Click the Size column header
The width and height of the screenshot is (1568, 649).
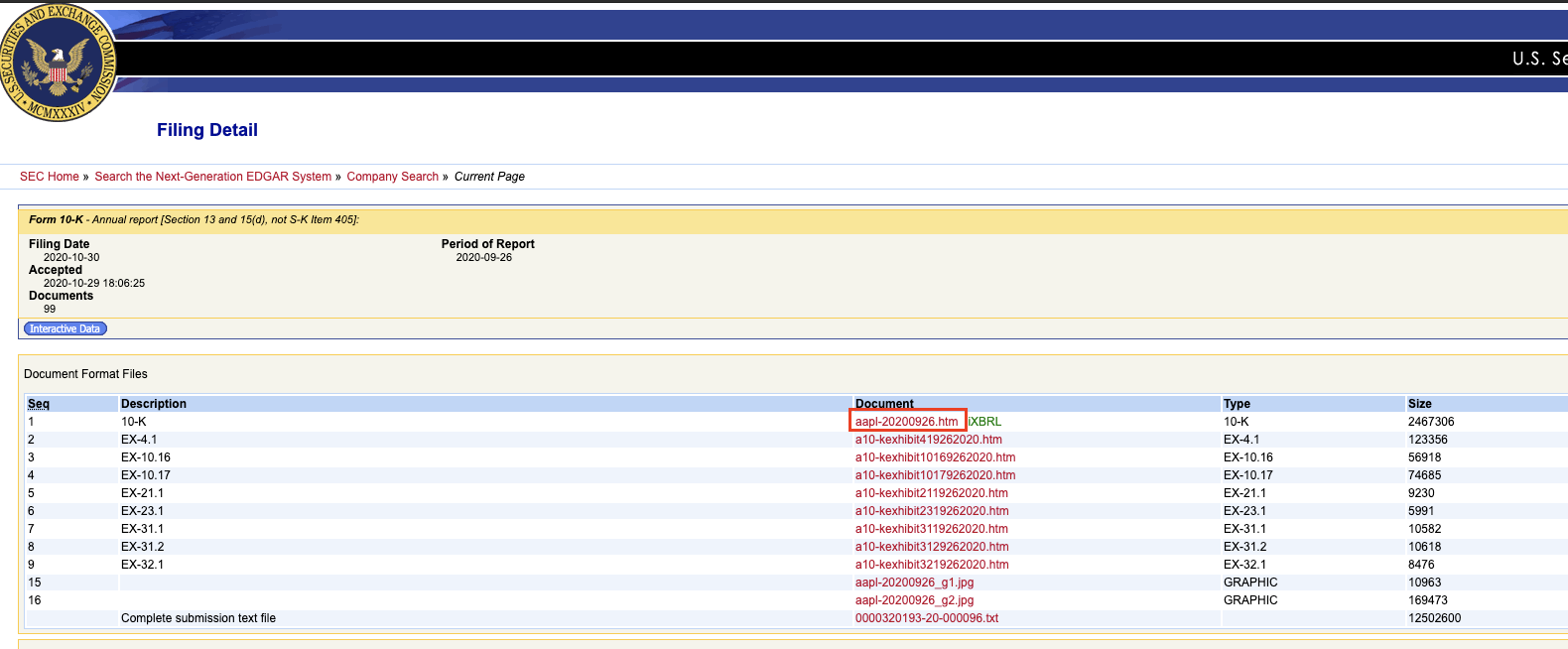tap(1420, 404)
